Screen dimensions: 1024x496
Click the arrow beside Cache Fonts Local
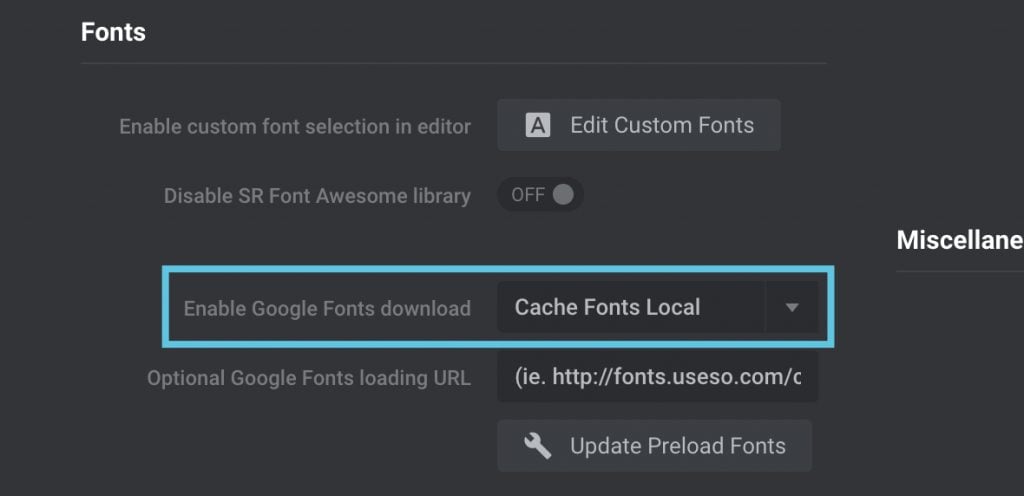coord(792,307)
